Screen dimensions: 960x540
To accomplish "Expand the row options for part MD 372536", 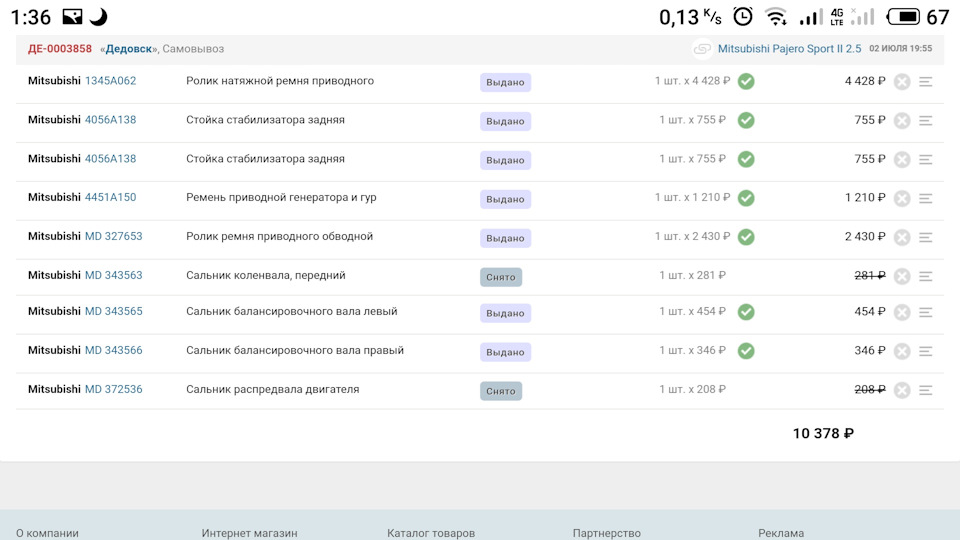I will tap(926, 390).
